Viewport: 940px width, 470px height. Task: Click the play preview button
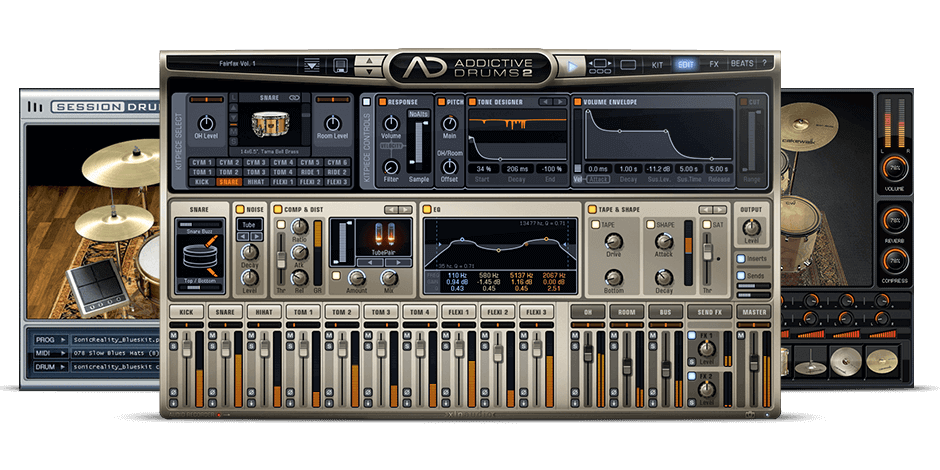click(571, 66)
